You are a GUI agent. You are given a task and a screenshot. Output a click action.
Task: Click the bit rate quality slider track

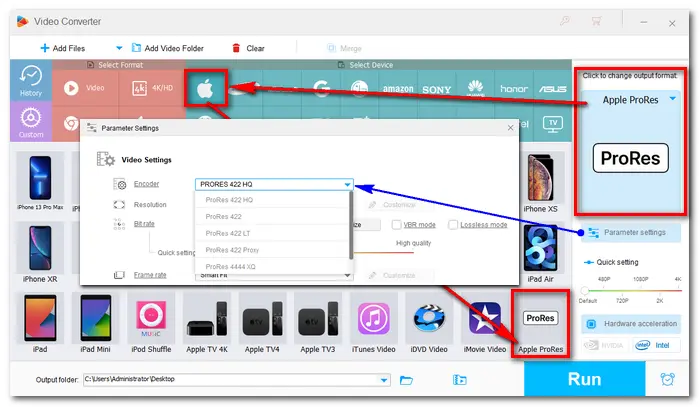(384, 253)
